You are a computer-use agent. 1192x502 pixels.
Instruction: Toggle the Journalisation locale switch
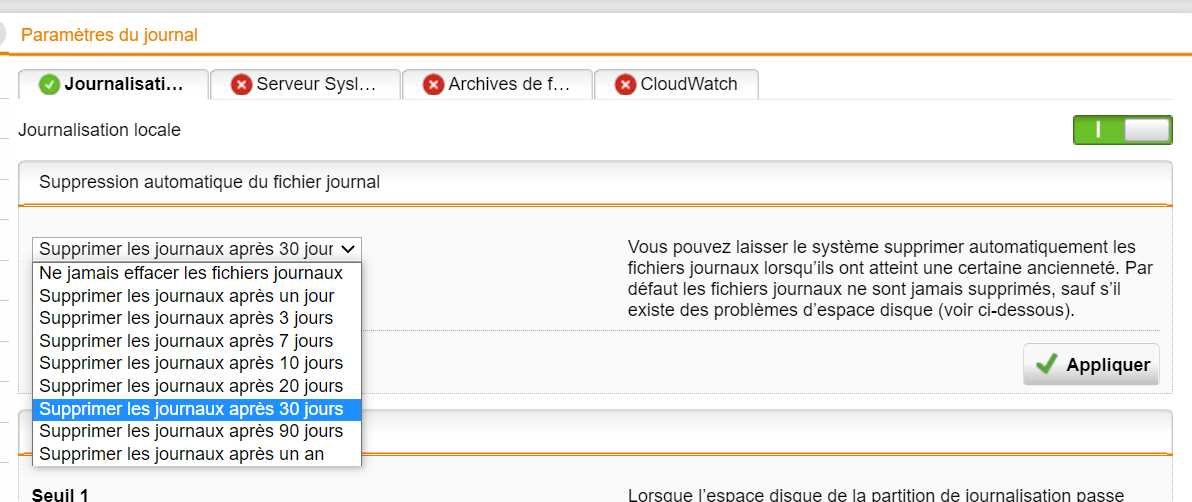(1123, 130)
